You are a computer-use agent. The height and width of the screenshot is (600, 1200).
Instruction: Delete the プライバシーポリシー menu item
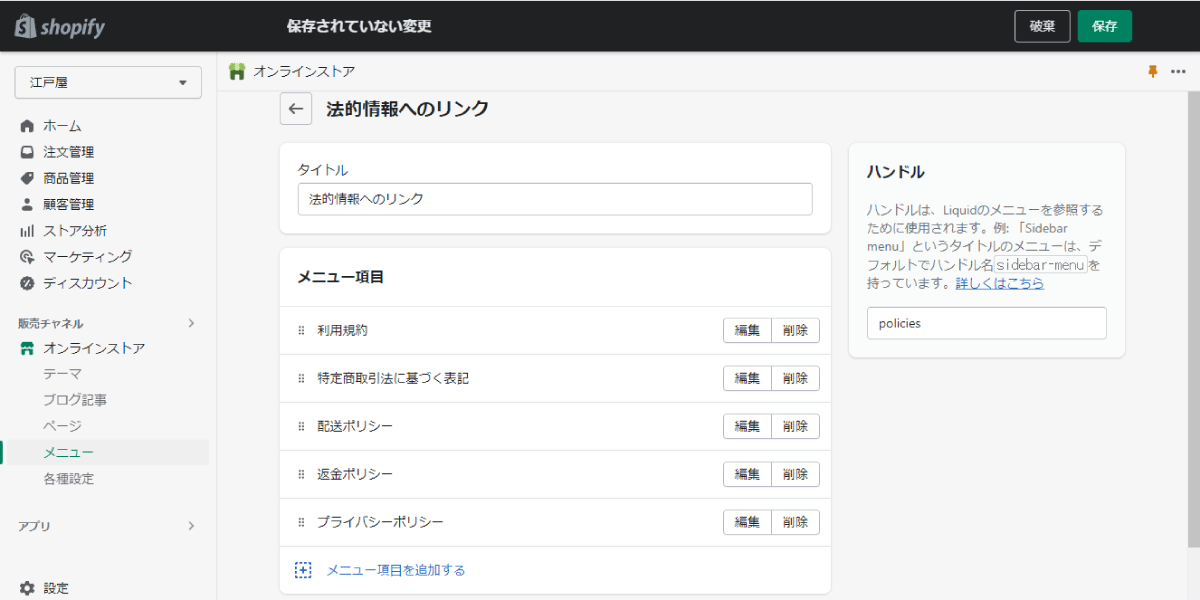click(x=796, y=522)
